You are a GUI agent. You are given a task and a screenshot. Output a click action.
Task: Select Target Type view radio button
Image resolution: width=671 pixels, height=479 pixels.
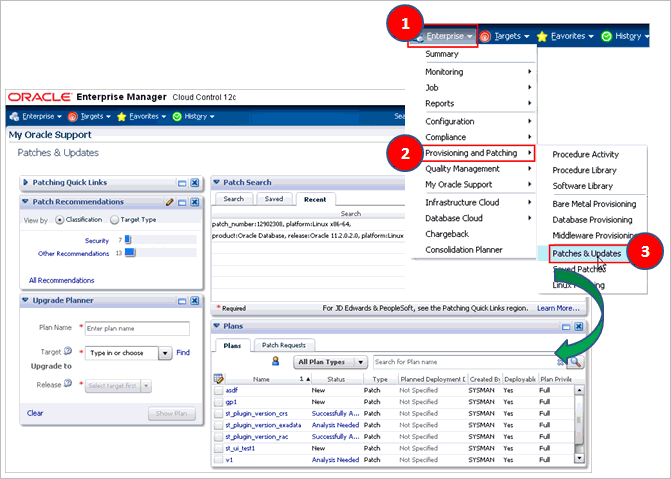coord(114,220)
